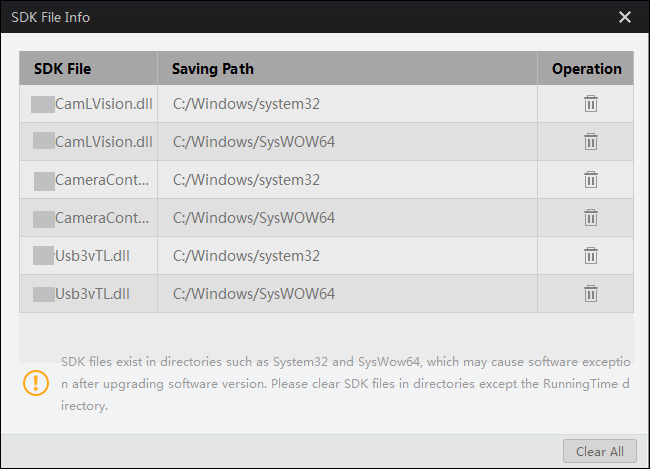Delete Usb3vTL.dll in system32 row
Screen dimensions: 650x469
(591, 256)
